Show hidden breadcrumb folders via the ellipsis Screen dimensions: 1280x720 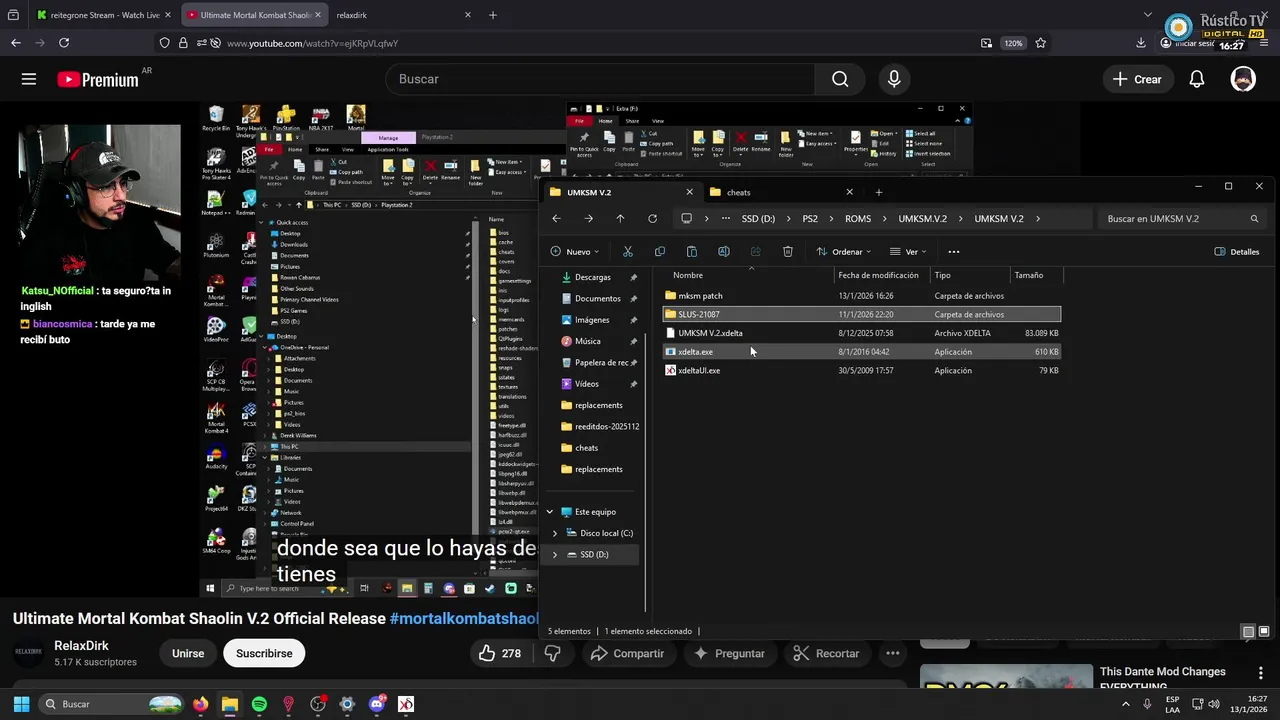click(724, 219)
